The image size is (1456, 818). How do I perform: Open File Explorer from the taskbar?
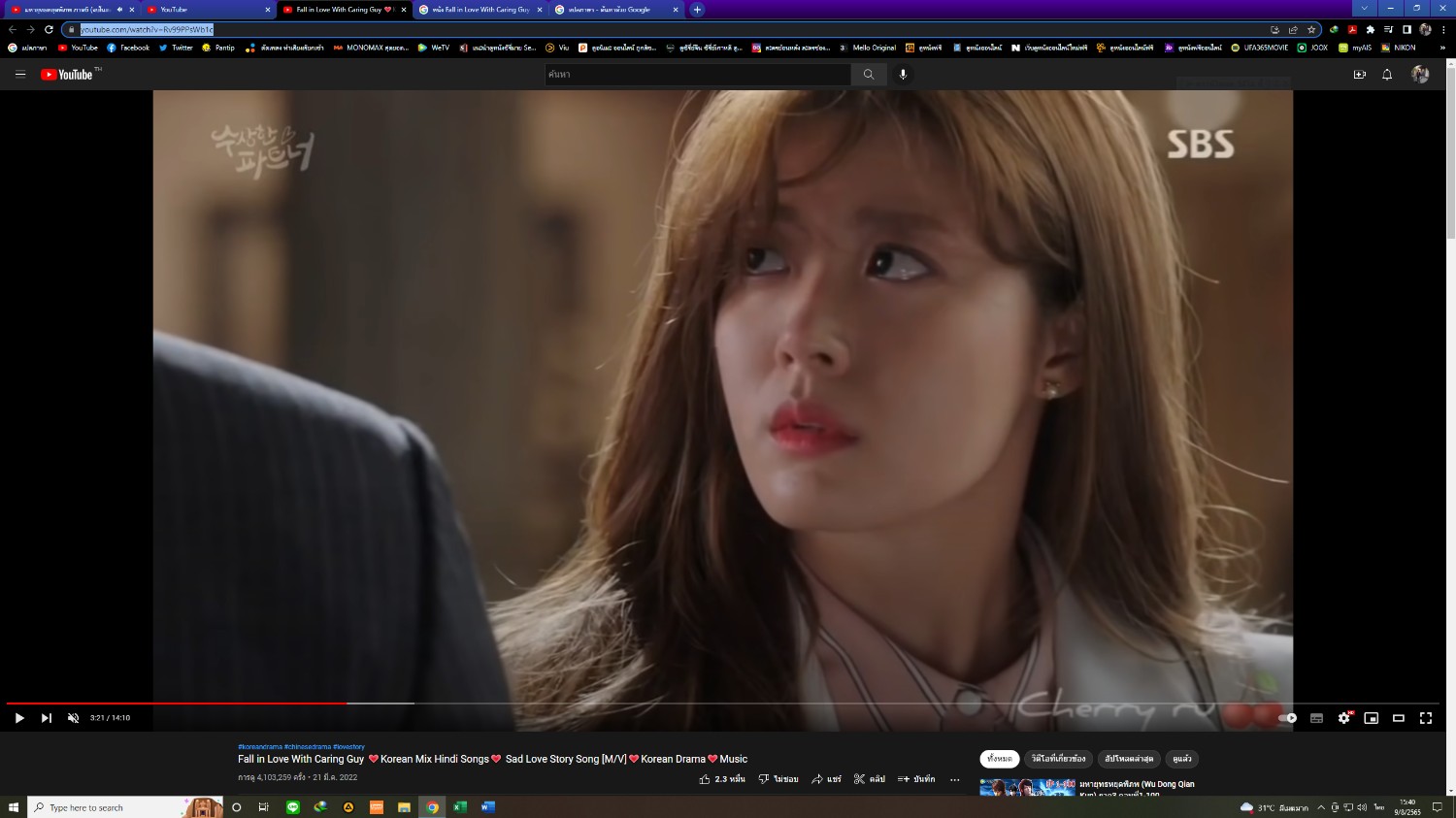click(404, 807)
